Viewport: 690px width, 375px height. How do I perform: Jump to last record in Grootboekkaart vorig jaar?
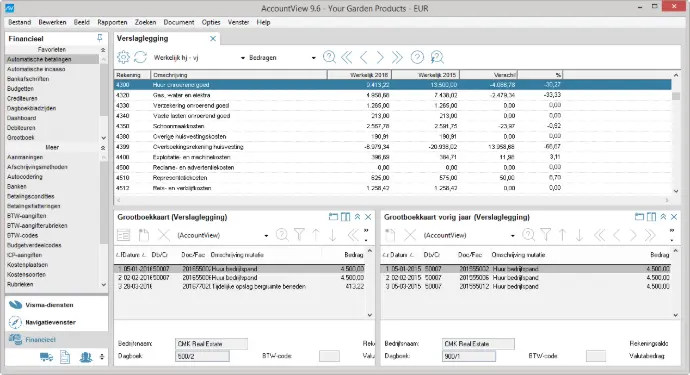(650, 235)
